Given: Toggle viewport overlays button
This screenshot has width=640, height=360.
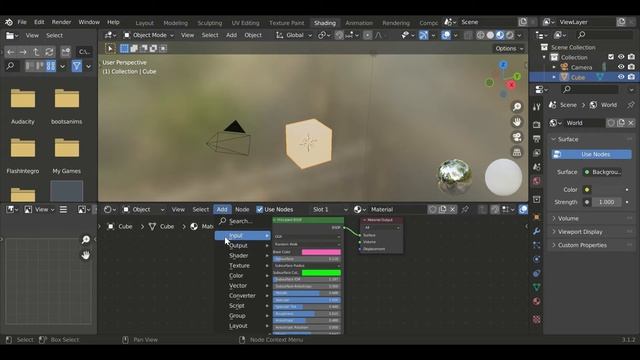Looking at the screenshot, I should 446,36.
